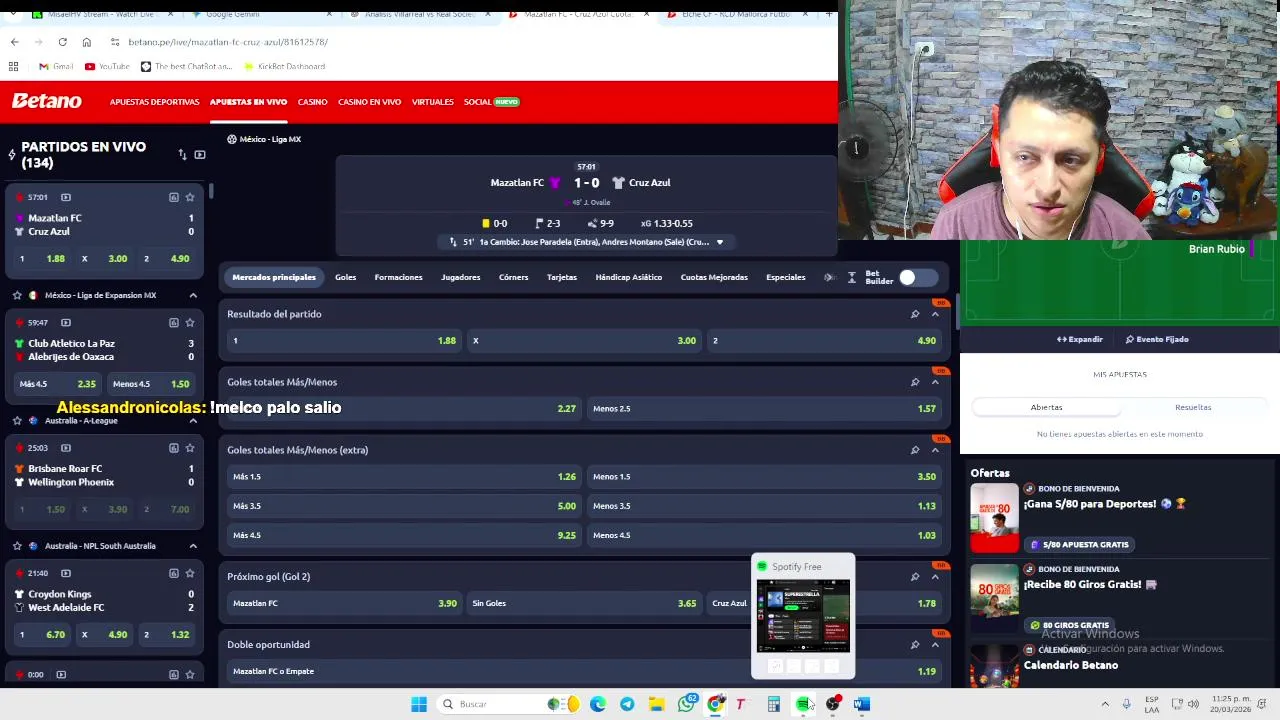This screenshot has width=1280, height=720.
Task: Collapse the Resultado del partido market
Action: (x=935, y=314)
